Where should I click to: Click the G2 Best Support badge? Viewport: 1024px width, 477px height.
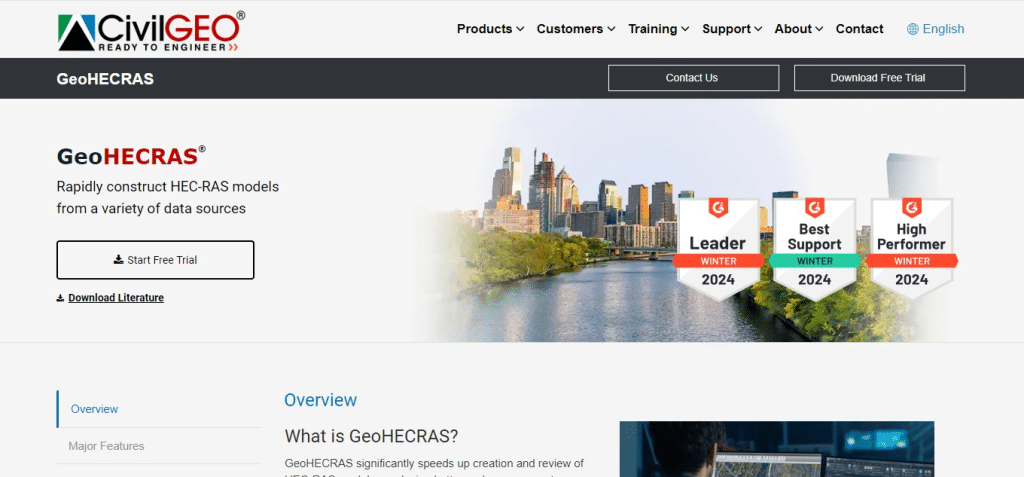pos(814,249)
